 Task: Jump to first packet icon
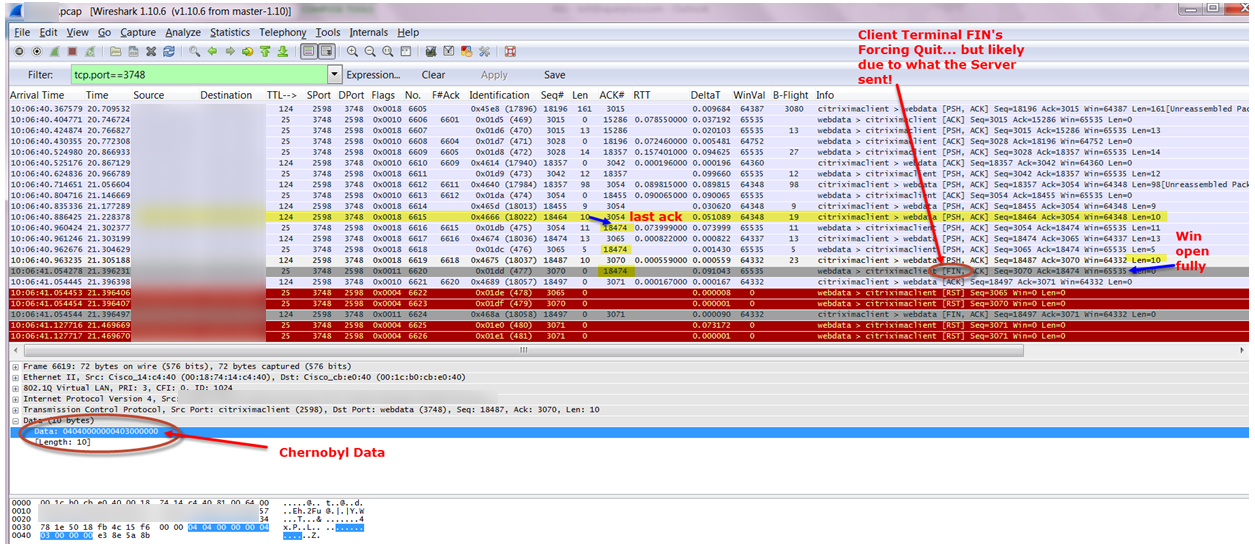click(265, 51)
